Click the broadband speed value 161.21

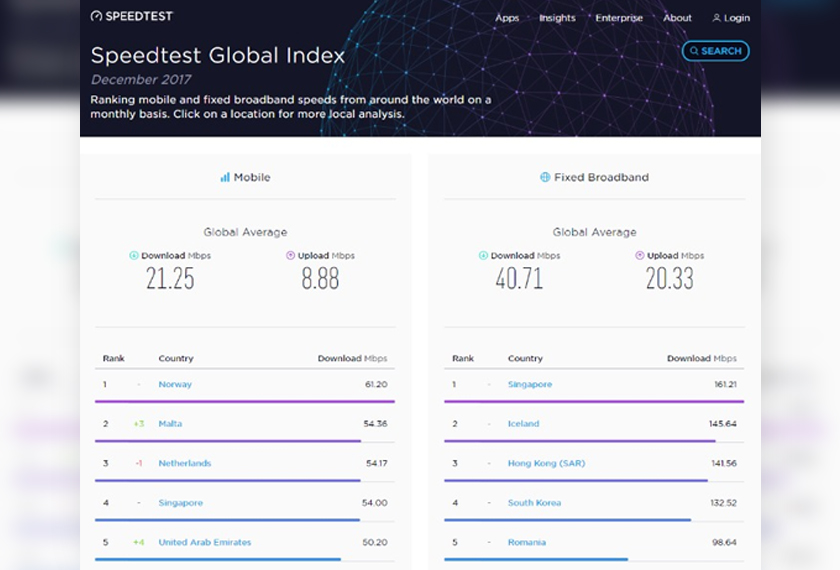pos(725,384)
